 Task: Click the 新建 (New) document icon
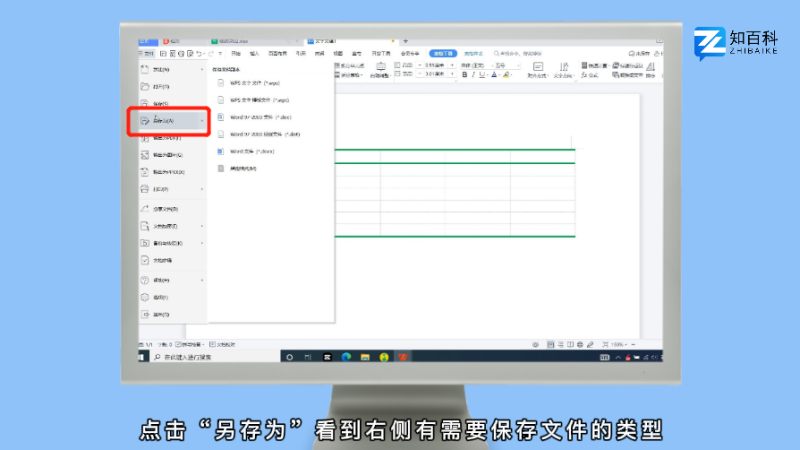coord(145,69)
